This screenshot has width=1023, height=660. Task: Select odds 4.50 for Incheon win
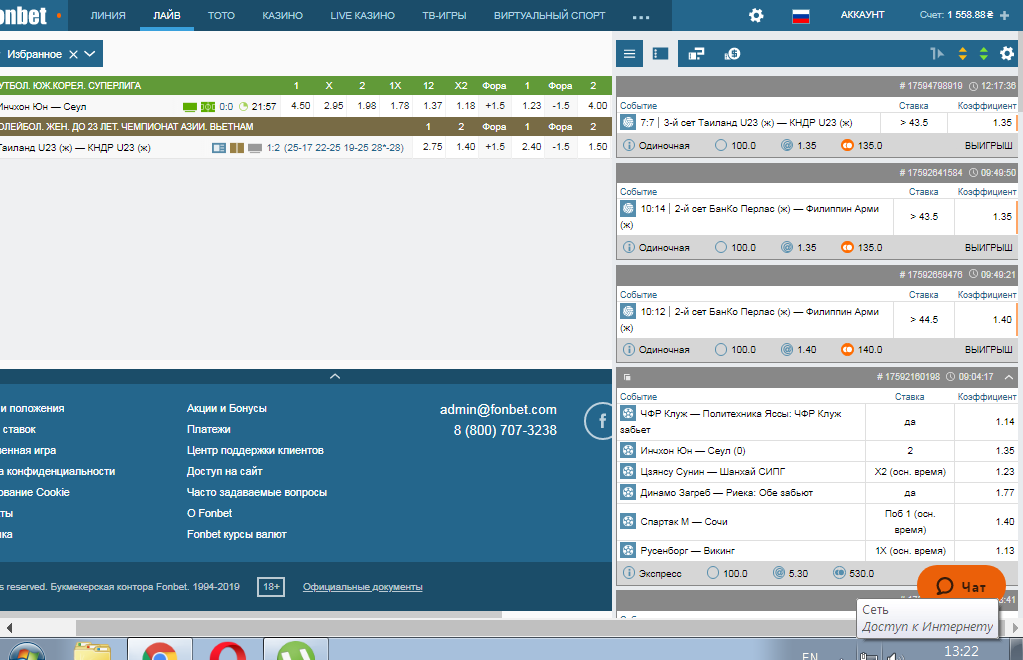(300, 106)
